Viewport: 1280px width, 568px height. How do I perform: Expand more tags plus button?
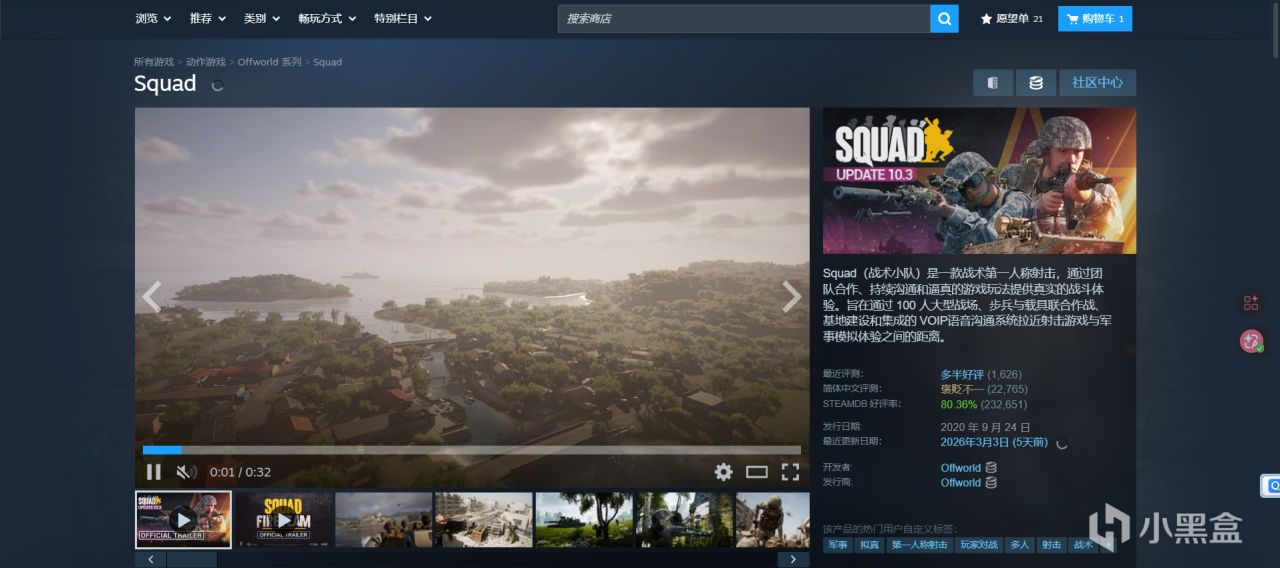(1107, 545)
